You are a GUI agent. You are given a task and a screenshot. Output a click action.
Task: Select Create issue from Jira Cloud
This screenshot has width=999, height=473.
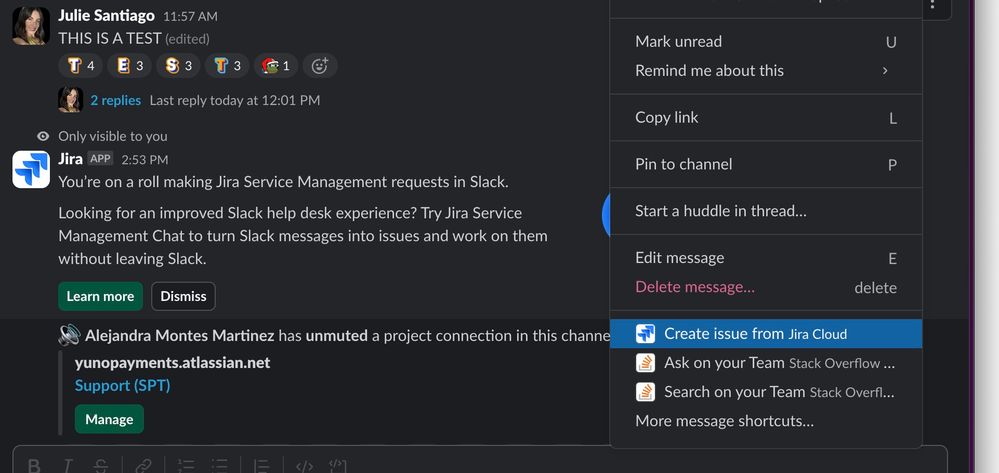(766, 333)
